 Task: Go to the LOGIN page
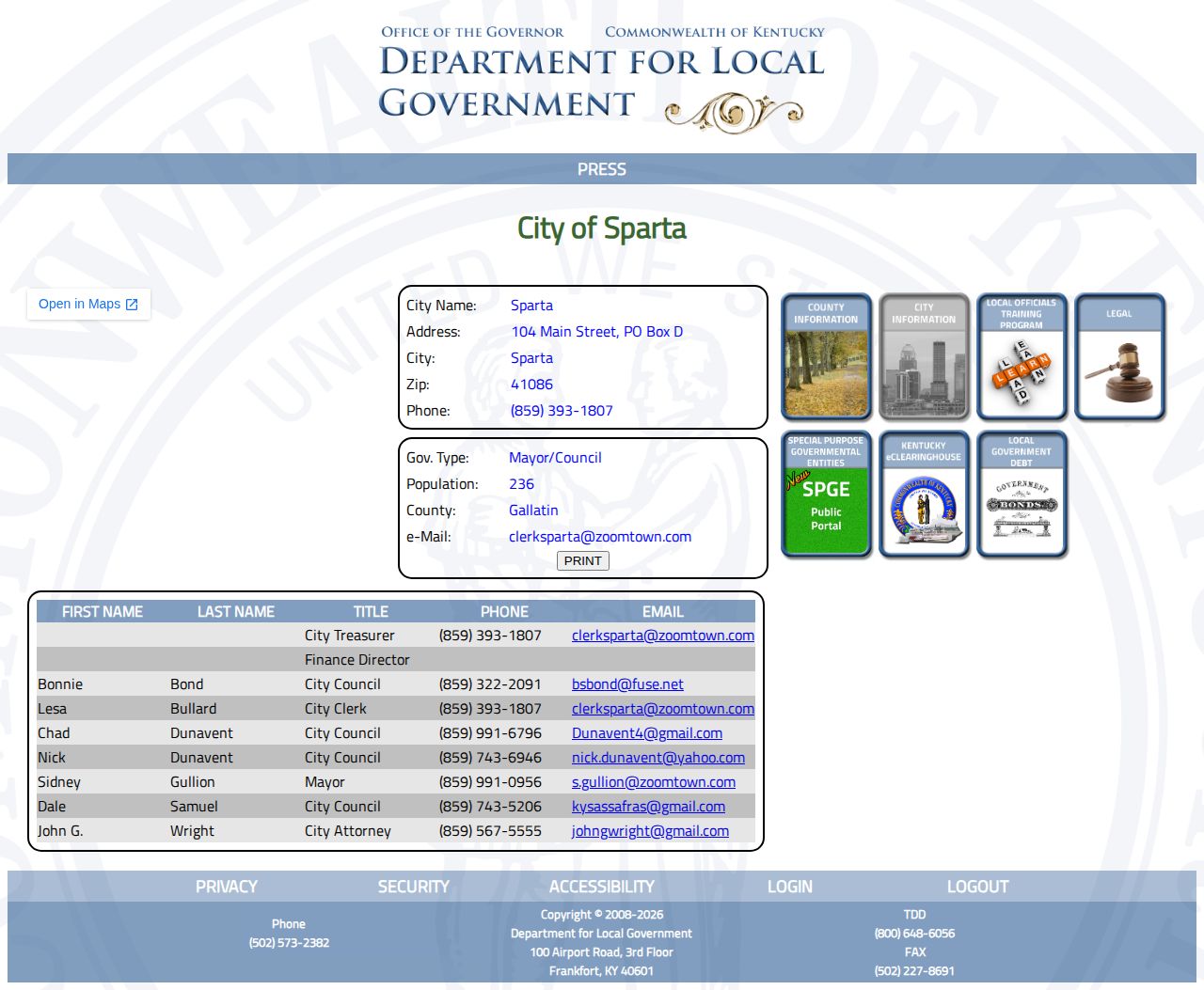pos(790,887)
